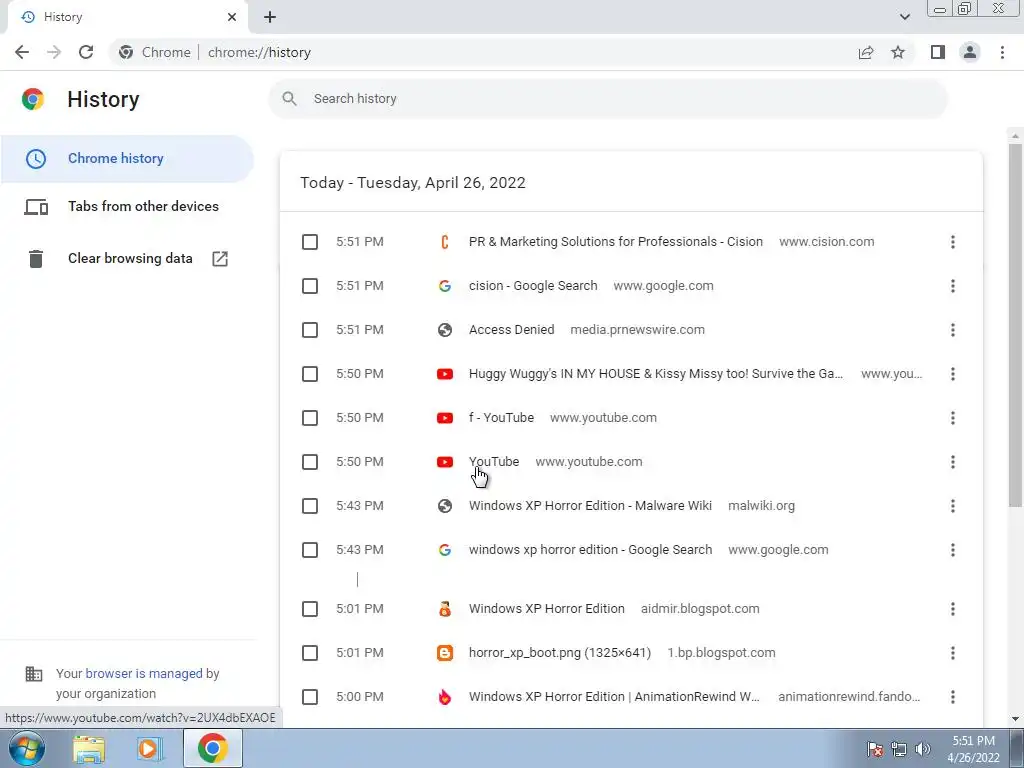
Task: Close the History tab
Action: [x=232, y=17]
